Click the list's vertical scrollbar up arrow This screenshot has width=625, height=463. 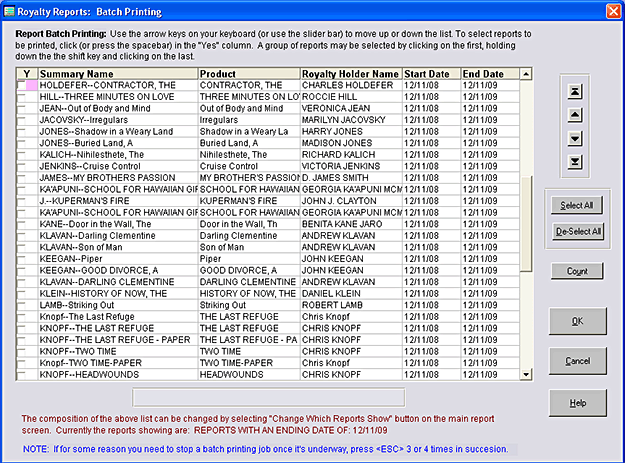527,74
